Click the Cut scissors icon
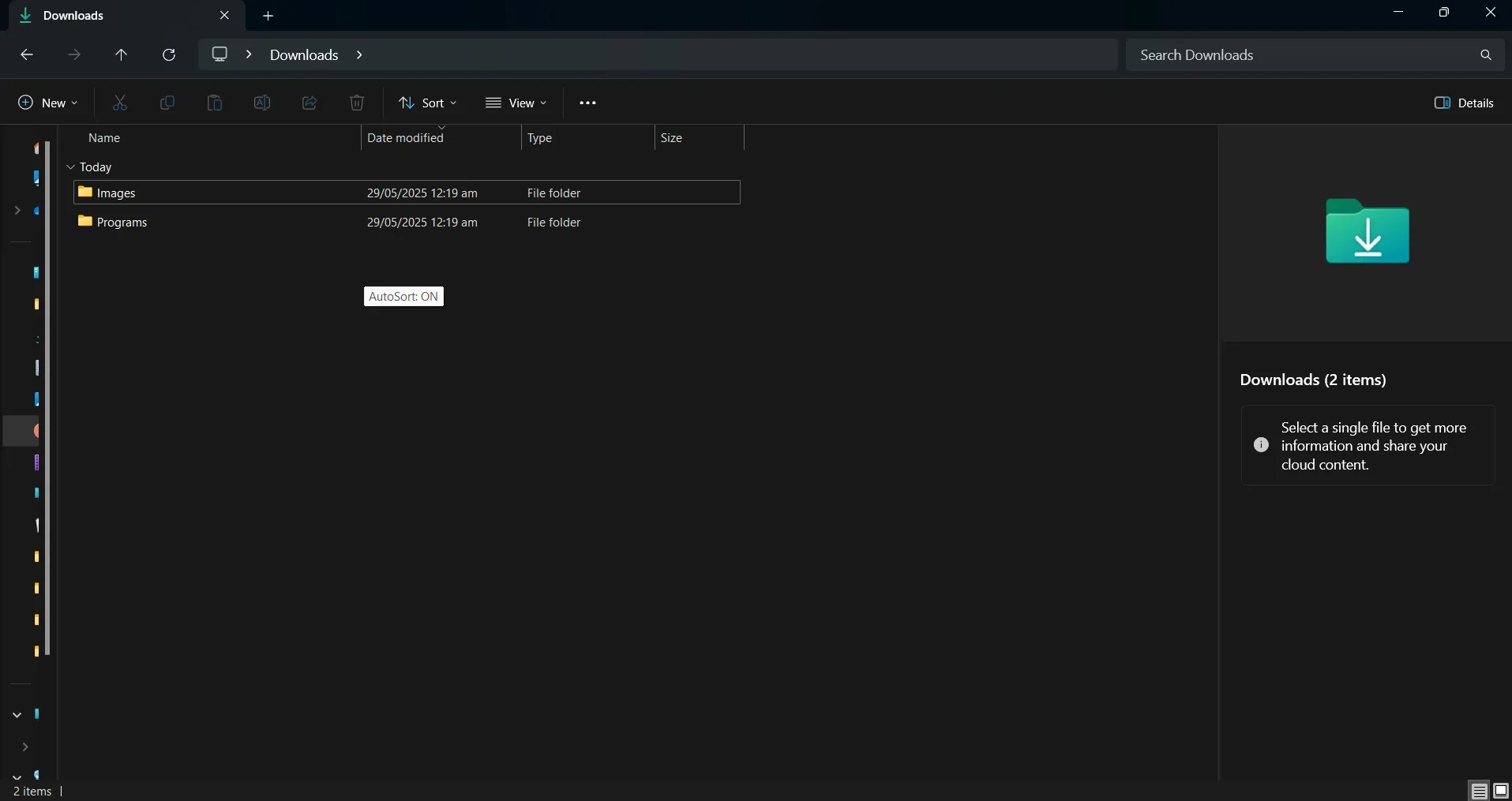1512x801 pixels. (x=120, y=103)
